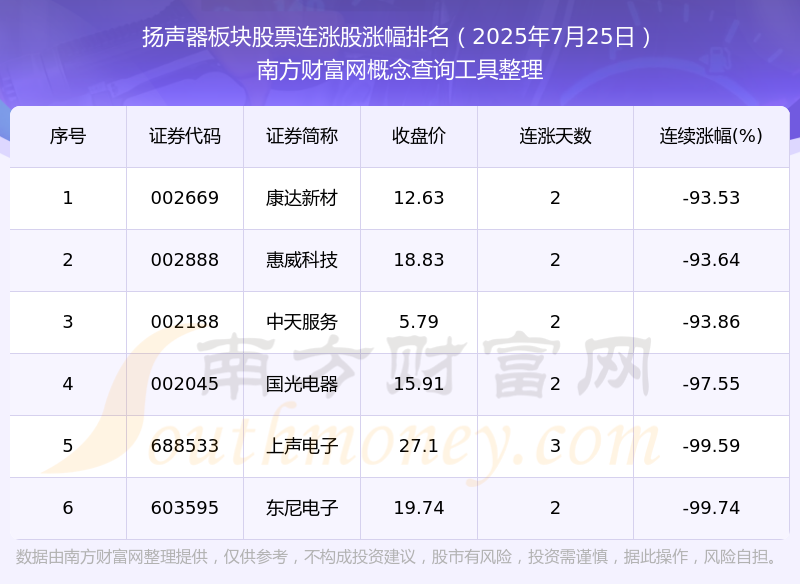
Task: Click the value -93.86
Action: click(x=711, y=322)
